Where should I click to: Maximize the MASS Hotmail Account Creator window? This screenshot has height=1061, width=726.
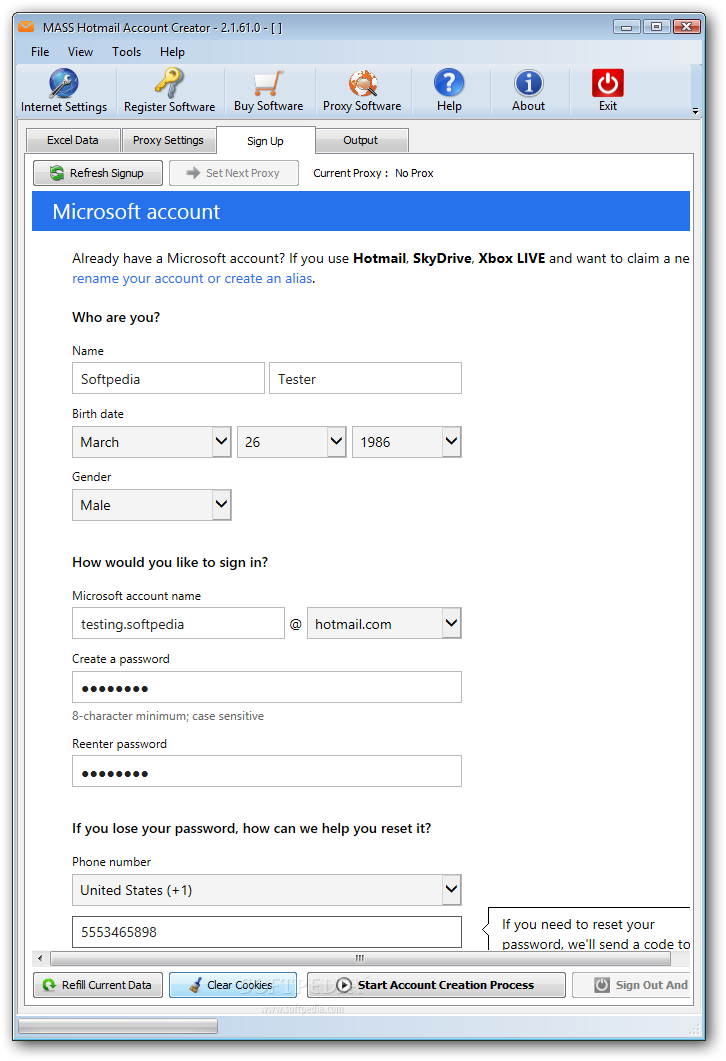pyautogui.click(x=656, y=27)
